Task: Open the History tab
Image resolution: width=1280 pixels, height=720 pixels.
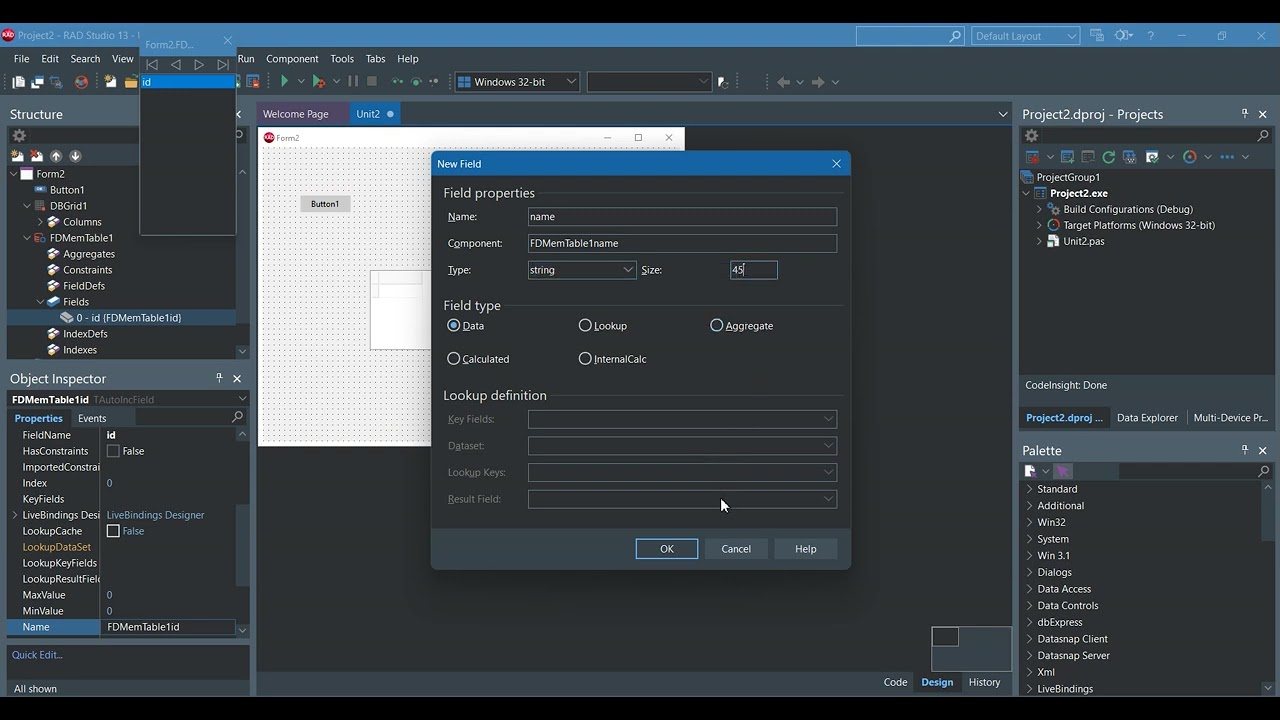Action: tap(984, 682)
